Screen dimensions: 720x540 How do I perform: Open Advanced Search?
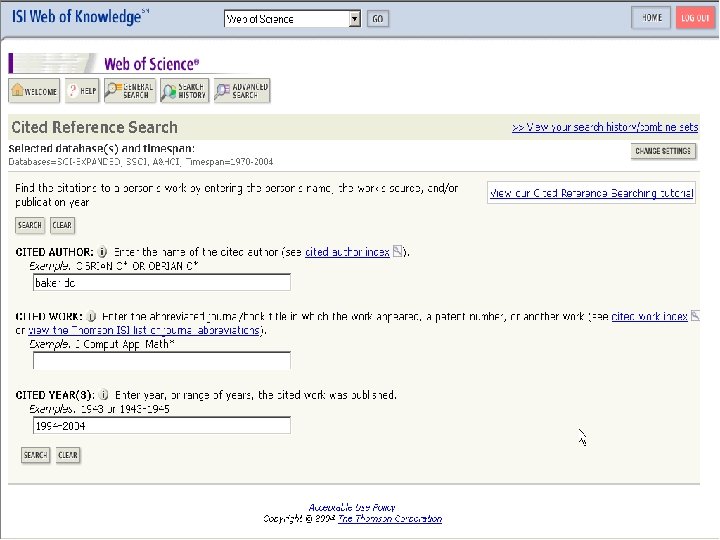point(242,90)
